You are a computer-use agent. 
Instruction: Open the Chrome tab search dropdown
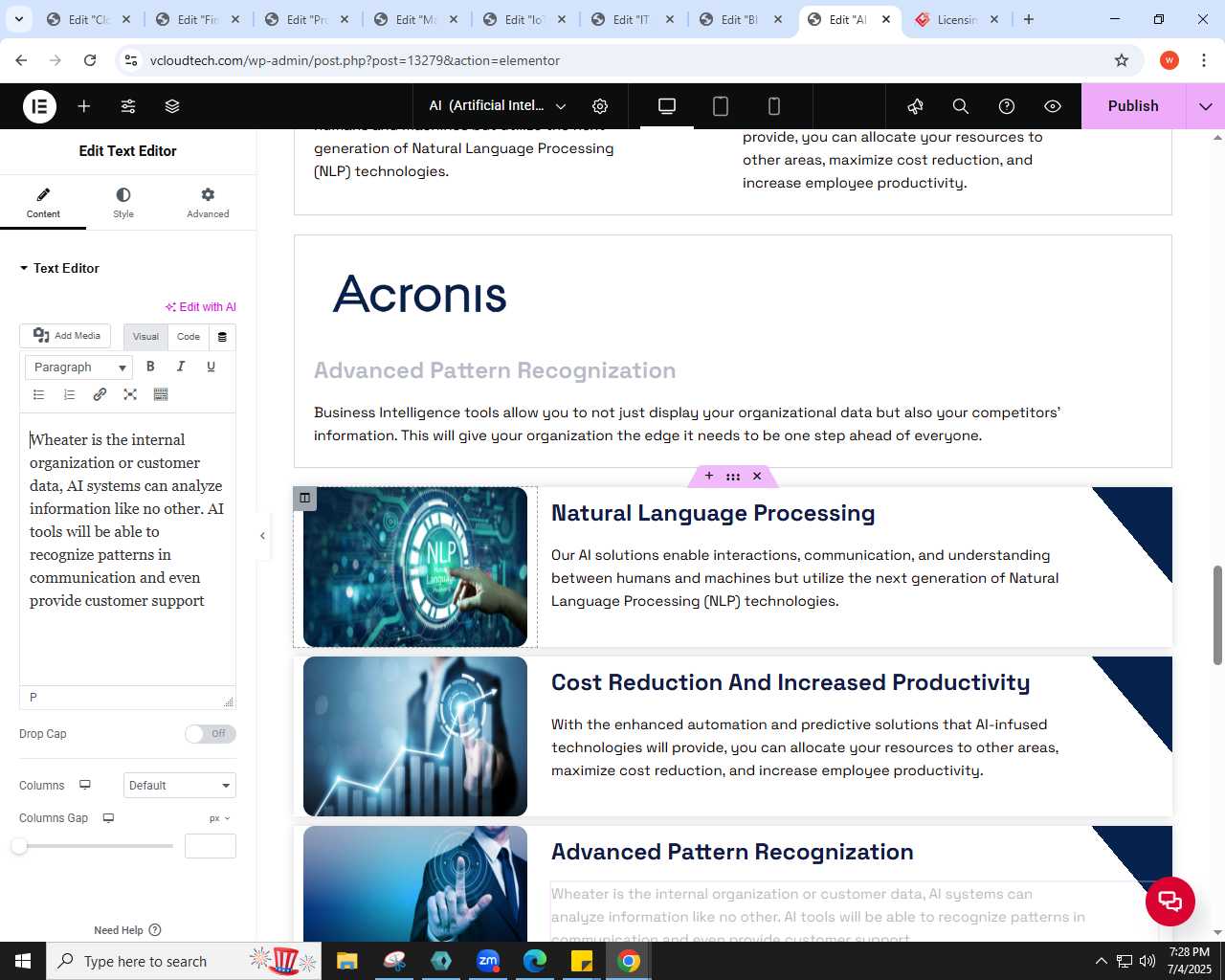tap(18, 19)
